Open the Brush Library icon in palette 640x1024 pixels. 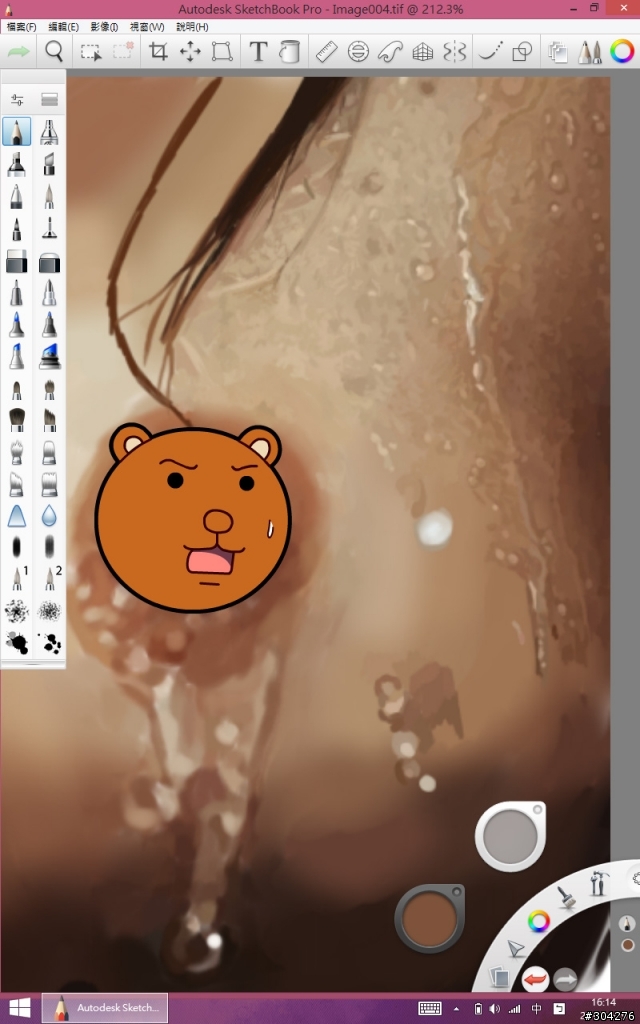(50, 99)
